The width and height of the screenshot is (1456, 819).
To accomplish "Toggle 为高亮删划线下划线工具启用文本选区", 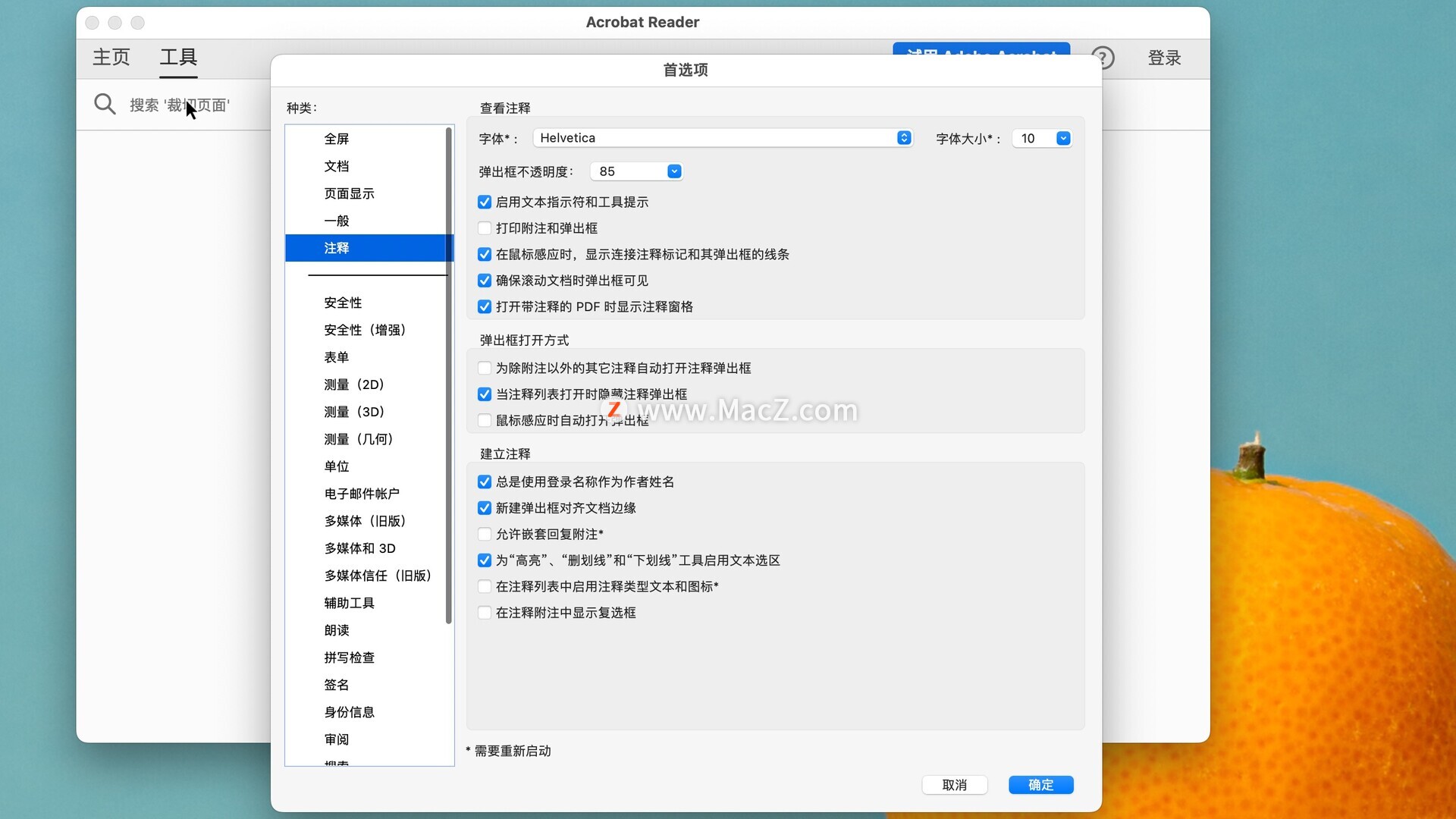I will [485, 560].
